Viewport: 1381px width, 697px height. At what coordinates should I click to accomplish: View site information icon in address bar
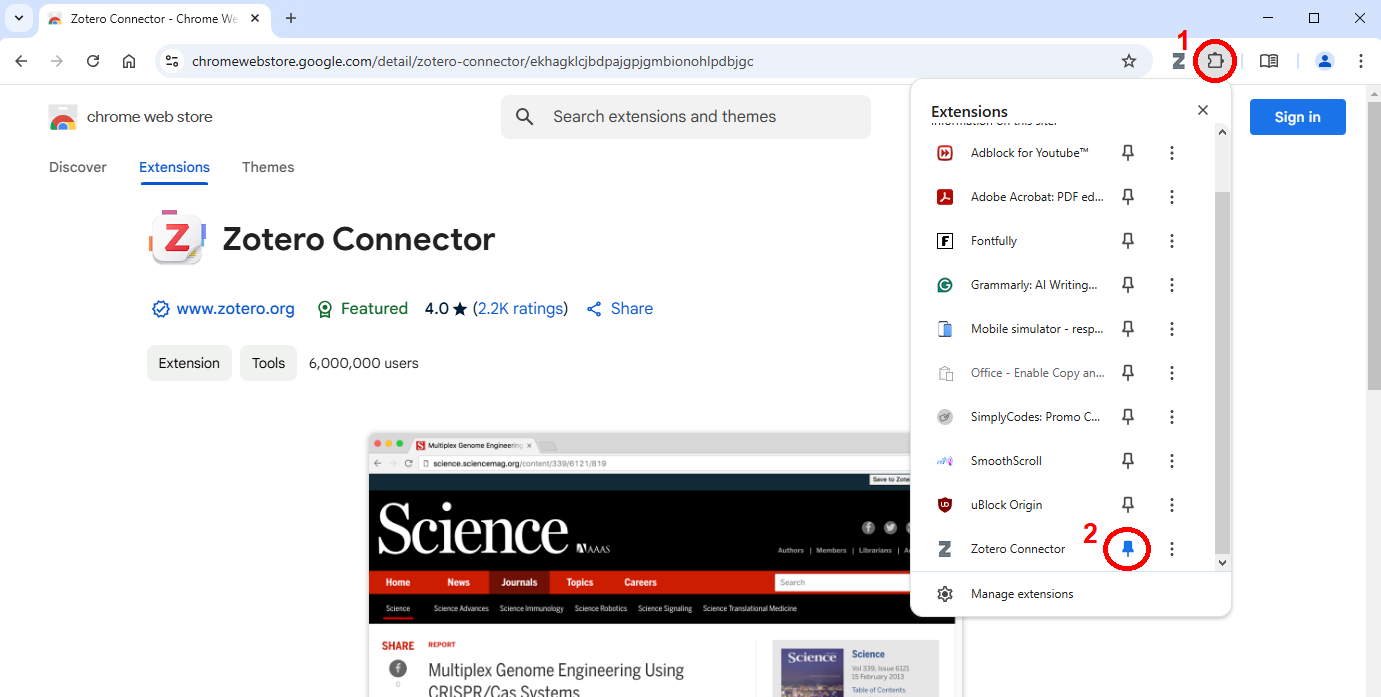pos(172,61)
